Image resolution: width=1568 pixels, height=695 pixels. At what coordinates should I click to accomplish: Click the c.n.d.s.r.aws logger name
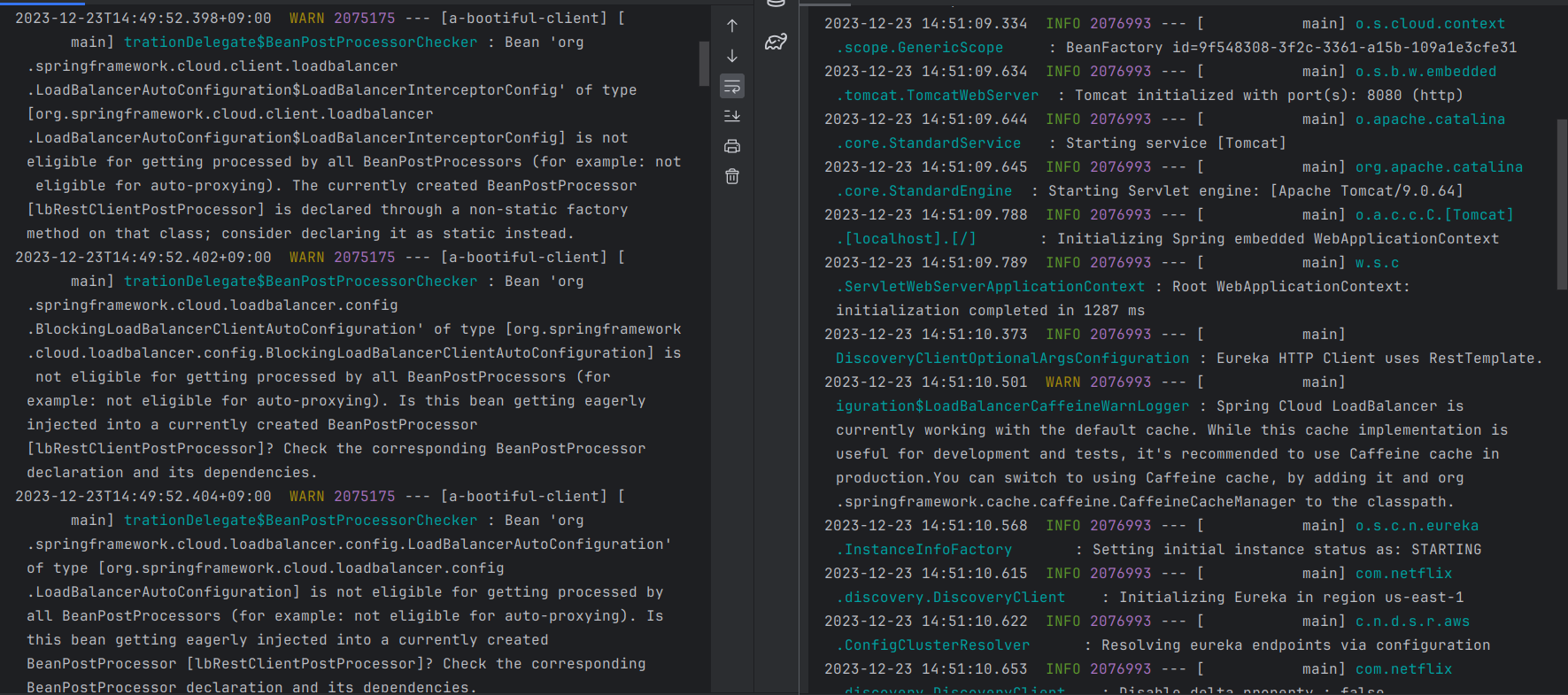[x=1412, y=621]
